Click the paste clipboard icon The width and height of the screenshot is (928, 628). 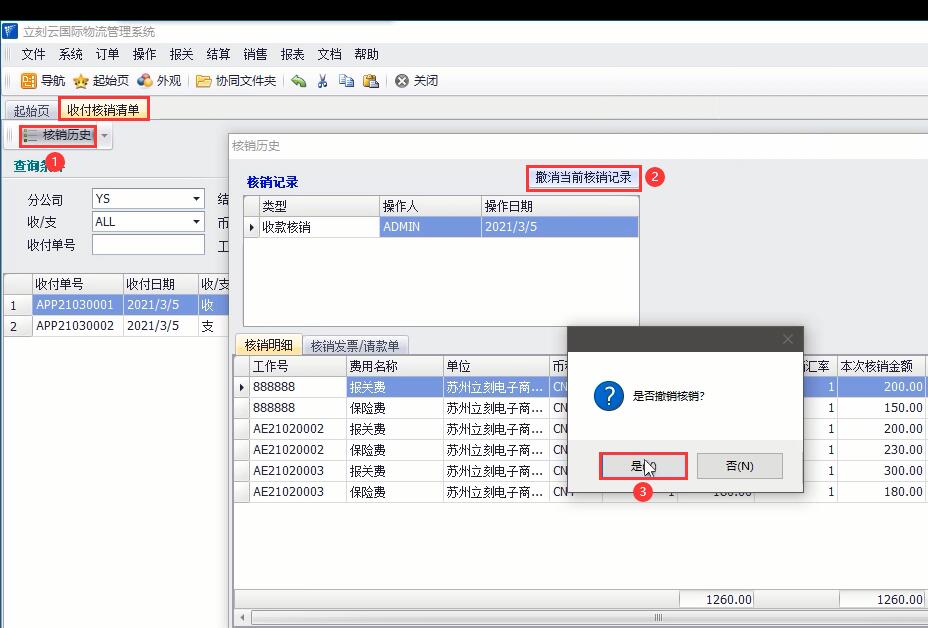click(370, 81)
